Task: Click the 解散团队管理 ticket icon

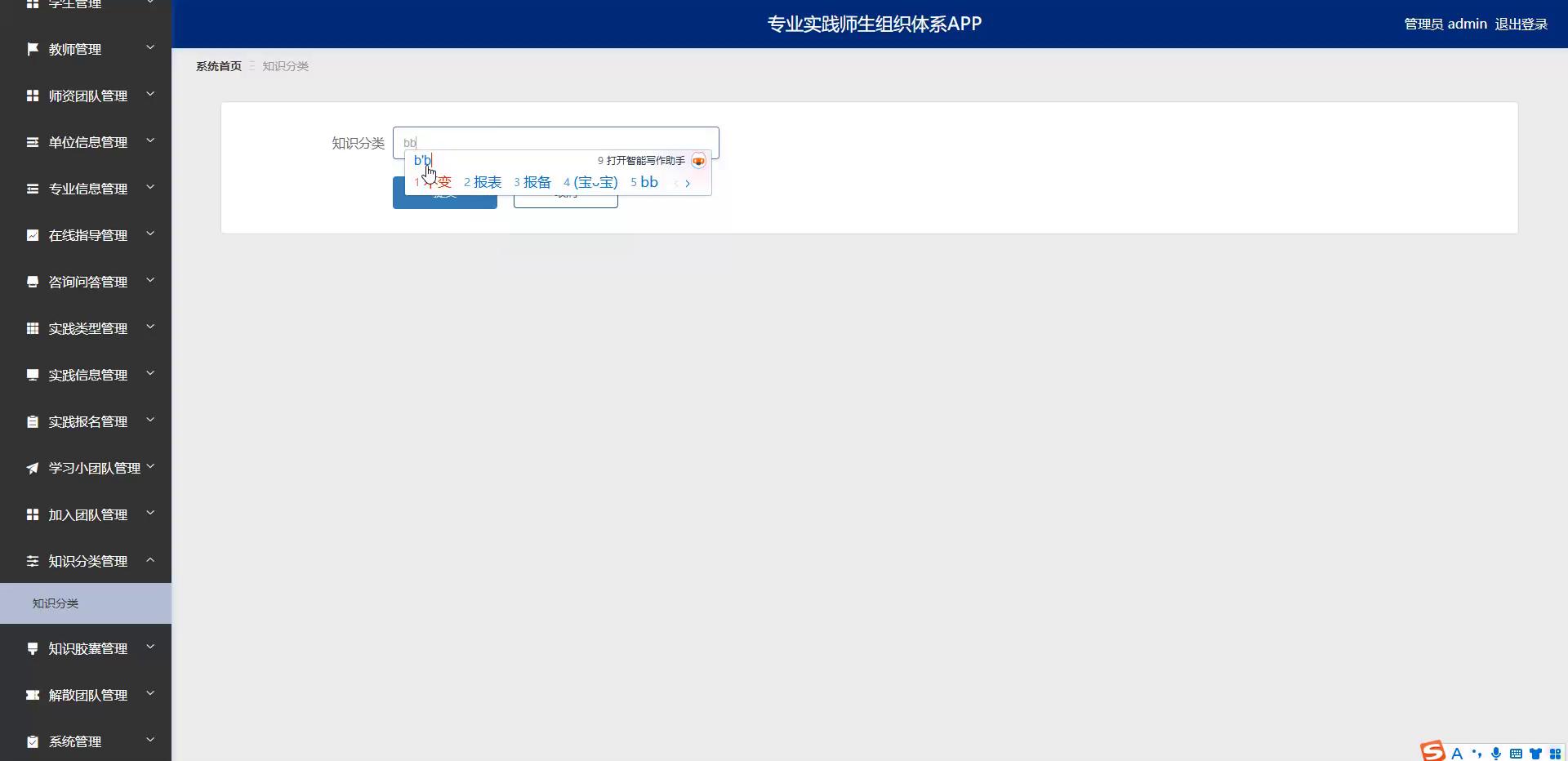Action: [x=33, y=695]
